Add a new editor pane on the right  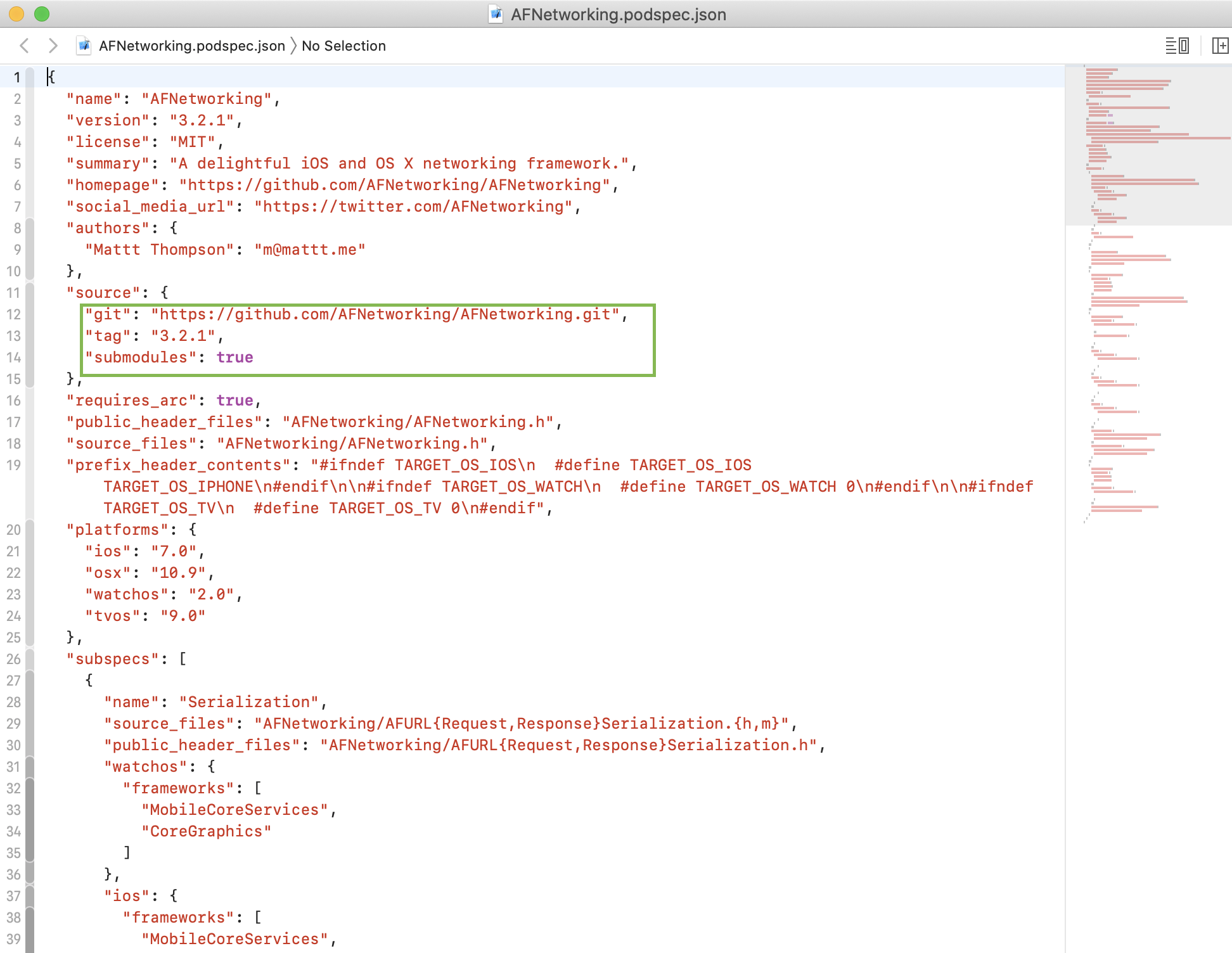pos(1220,46)
